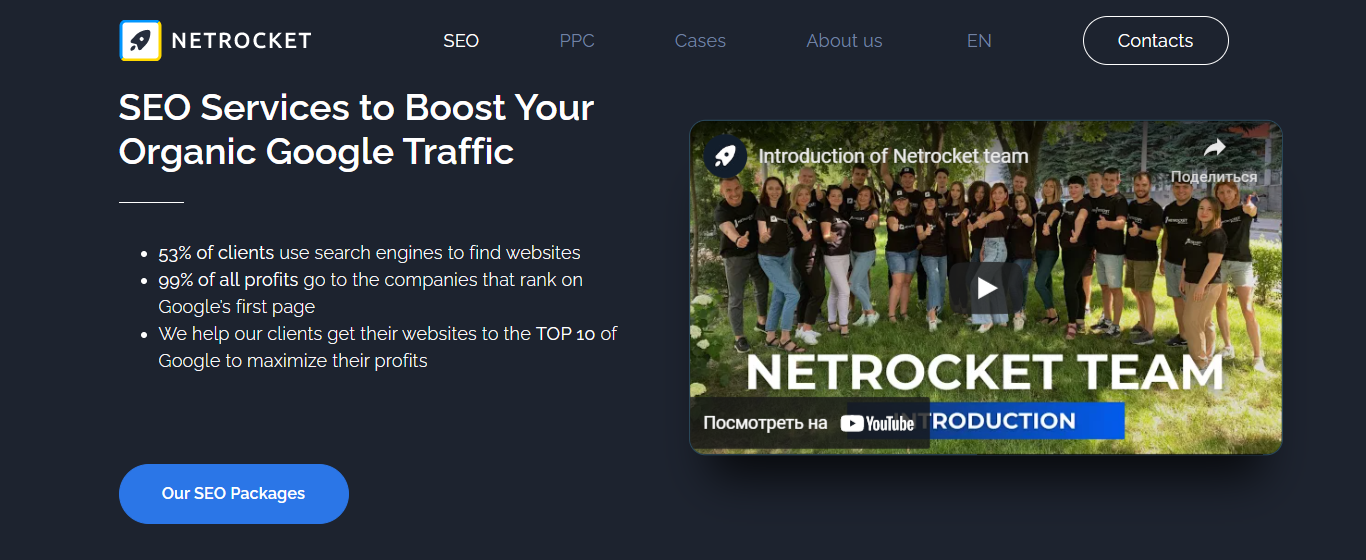This screenshot has width=1366, height=560.
Task: Click the Contacts button
Action: [1155, 41]
